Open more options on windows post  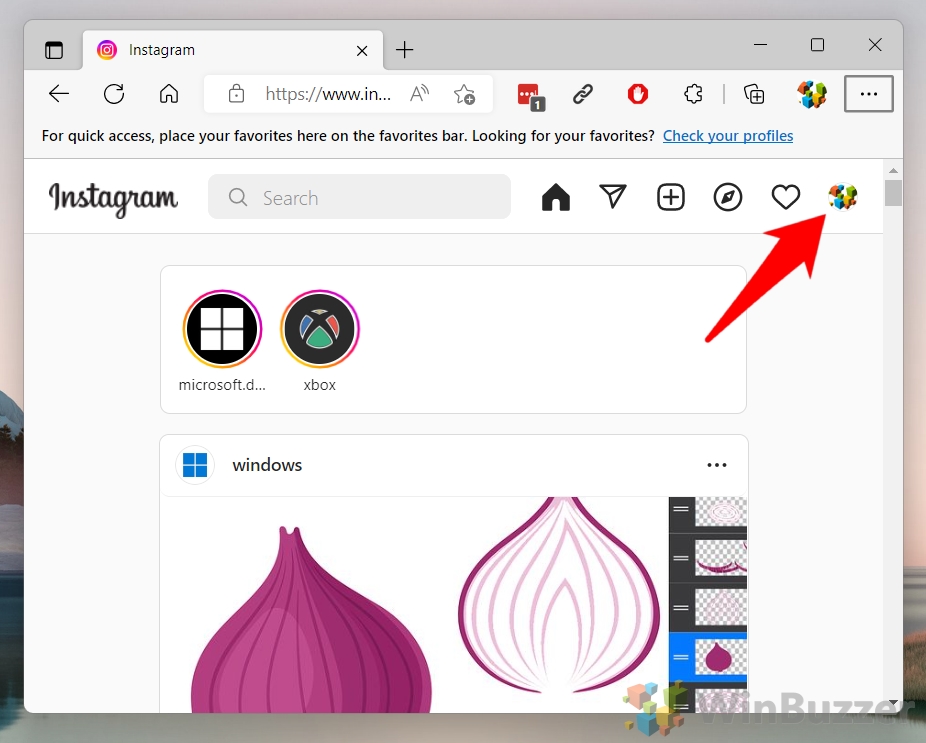click(717, 465)
